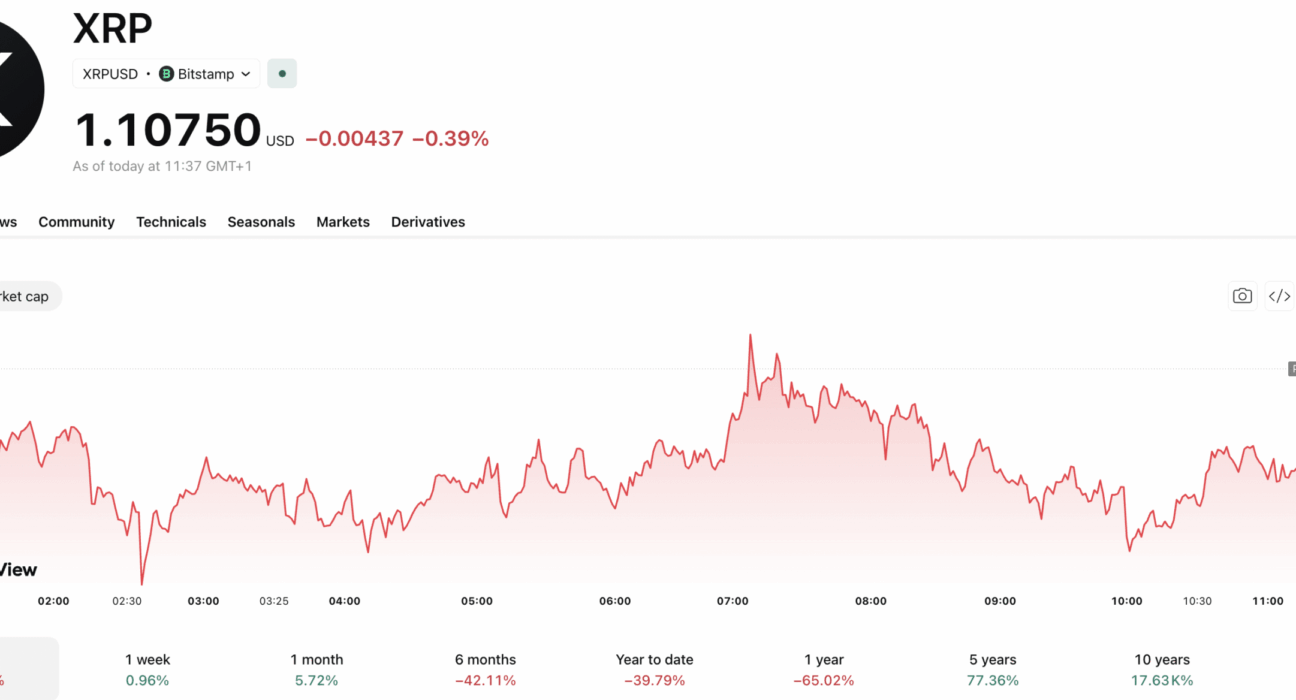Switch chart to 1 year range

(823, 669)
